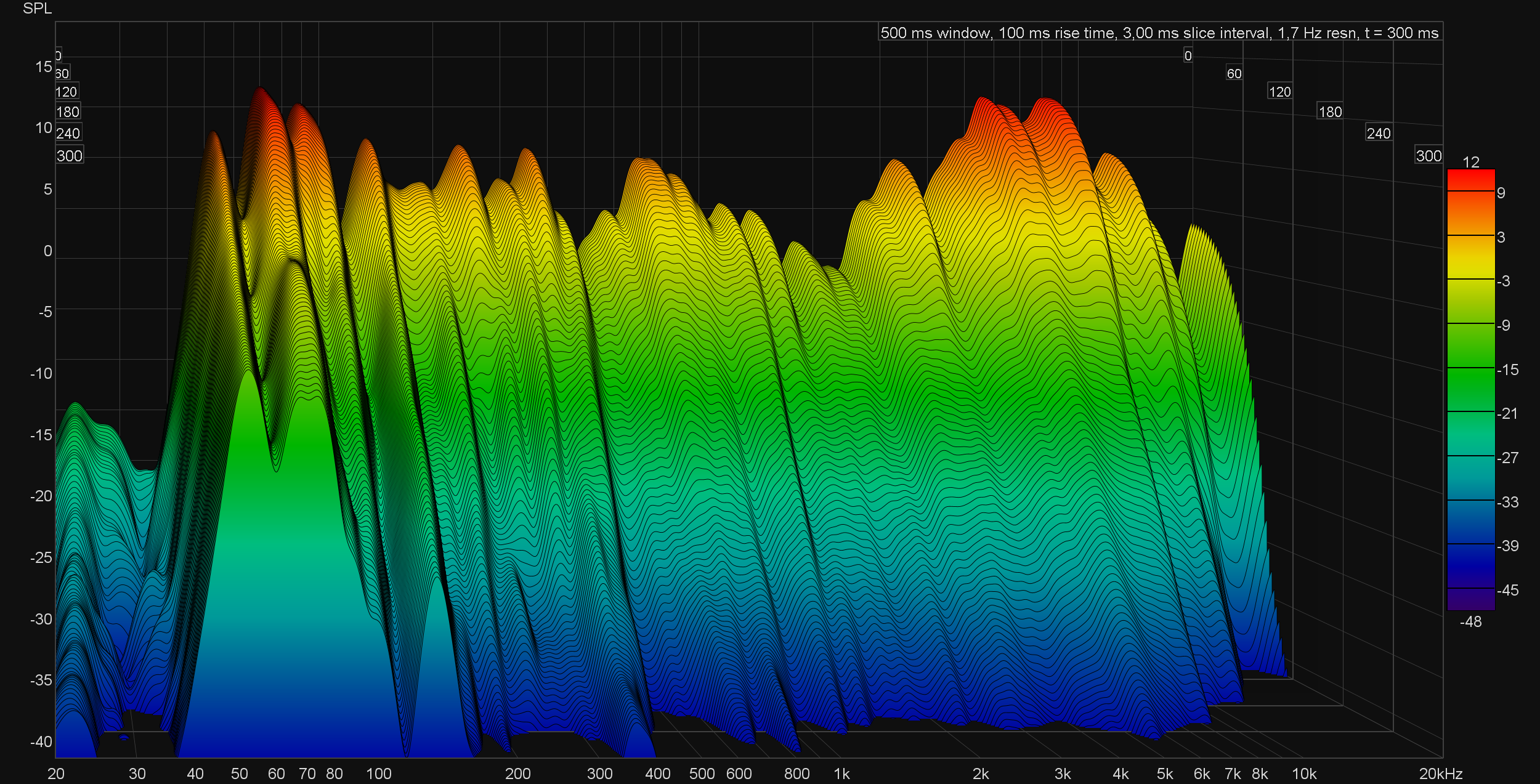The image size is (1540, 784).
Task: Click the 1k frequency axis label
Action: point(841,774)
